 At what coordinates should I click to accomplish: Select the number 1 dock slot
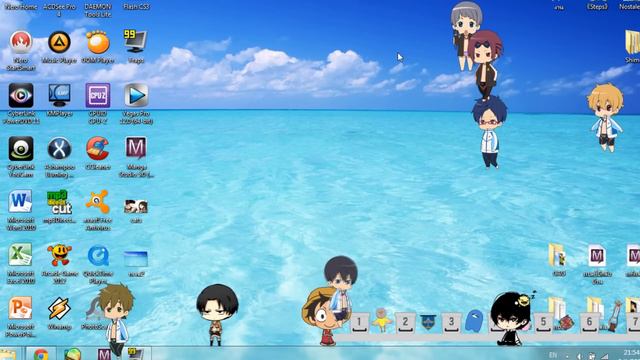[x=359, y=323]
